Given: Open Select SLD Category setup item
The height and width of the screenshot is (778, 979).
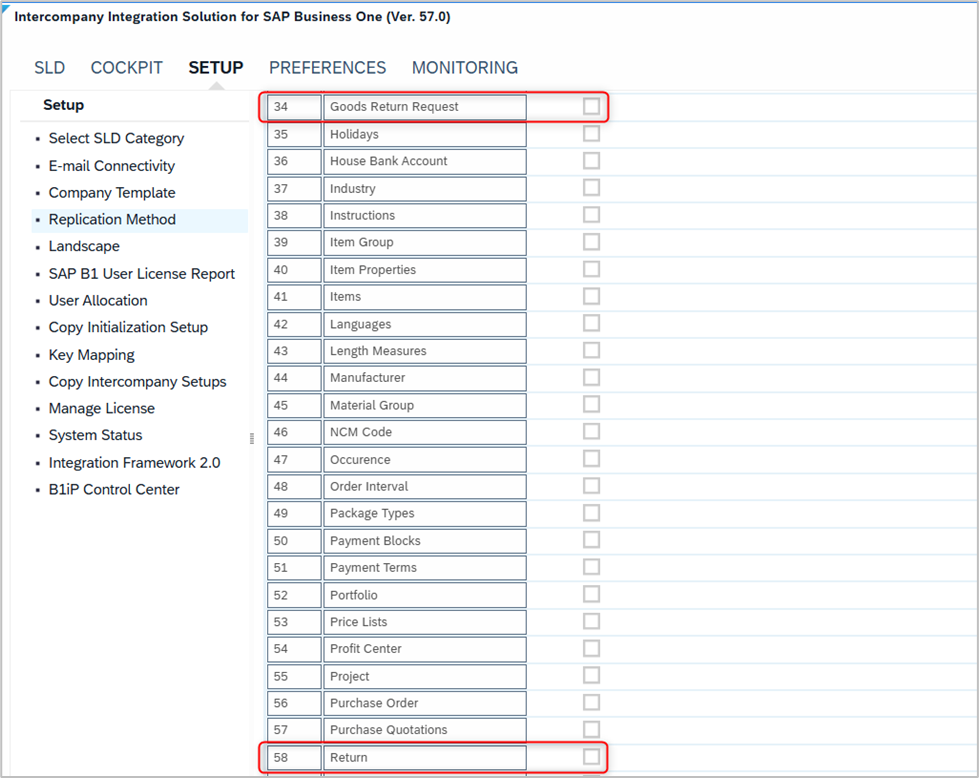Looking at the screenshot, I should pos(116,138).
